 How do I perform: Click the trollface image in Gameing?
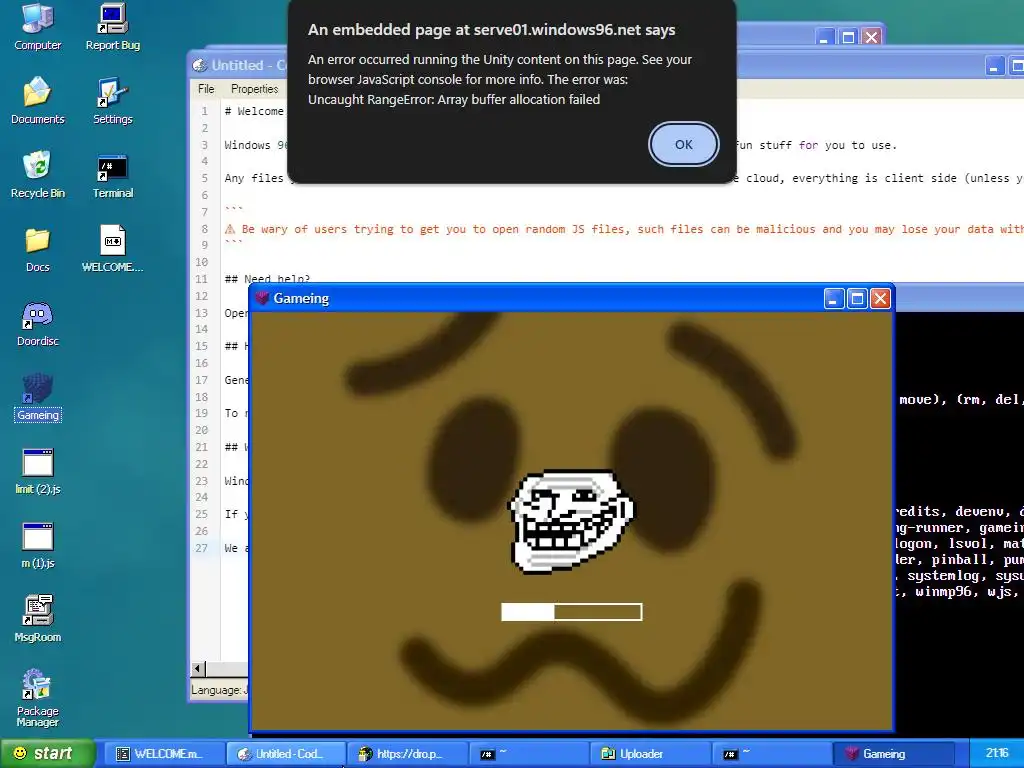click(571, 520)
